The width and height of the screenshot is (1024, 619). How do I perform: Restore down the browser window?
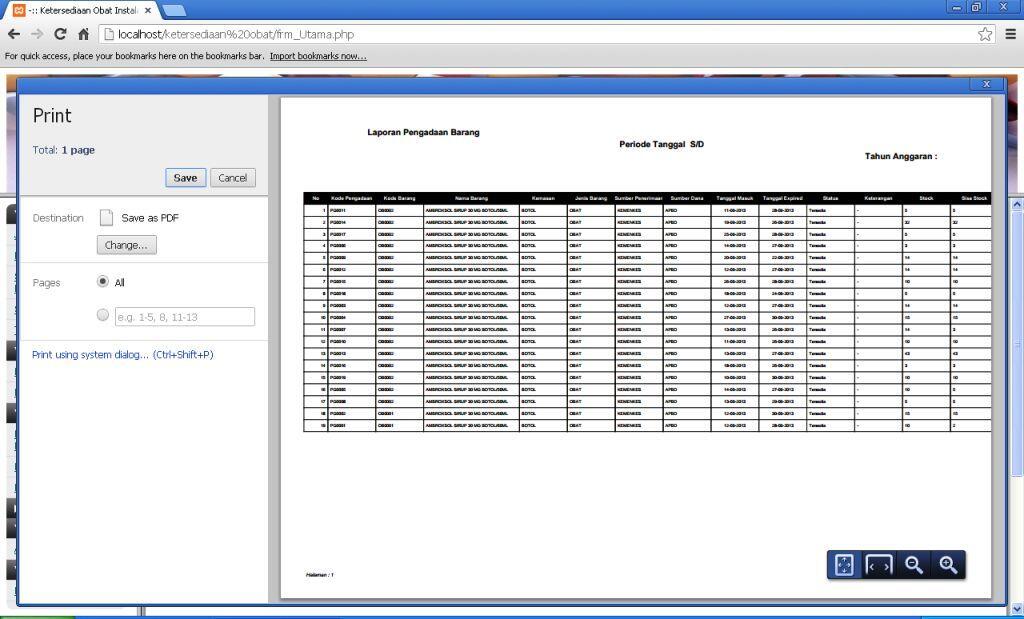(976, 7)
